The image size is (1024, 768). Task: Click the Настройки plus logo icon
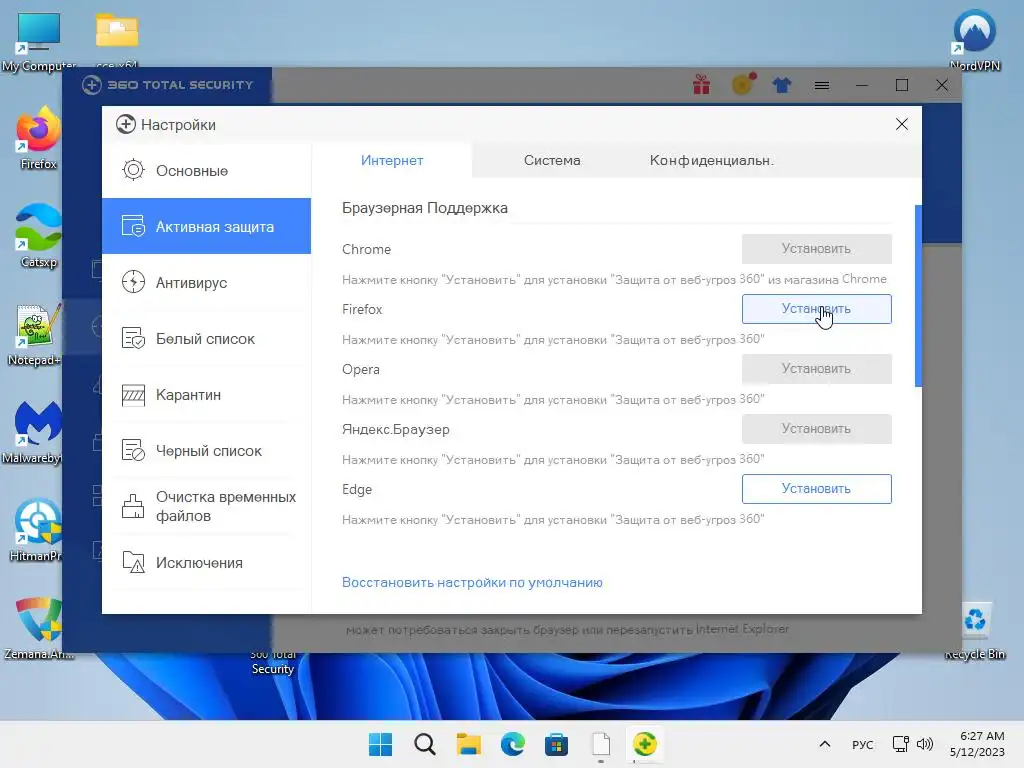coord(125,124)
